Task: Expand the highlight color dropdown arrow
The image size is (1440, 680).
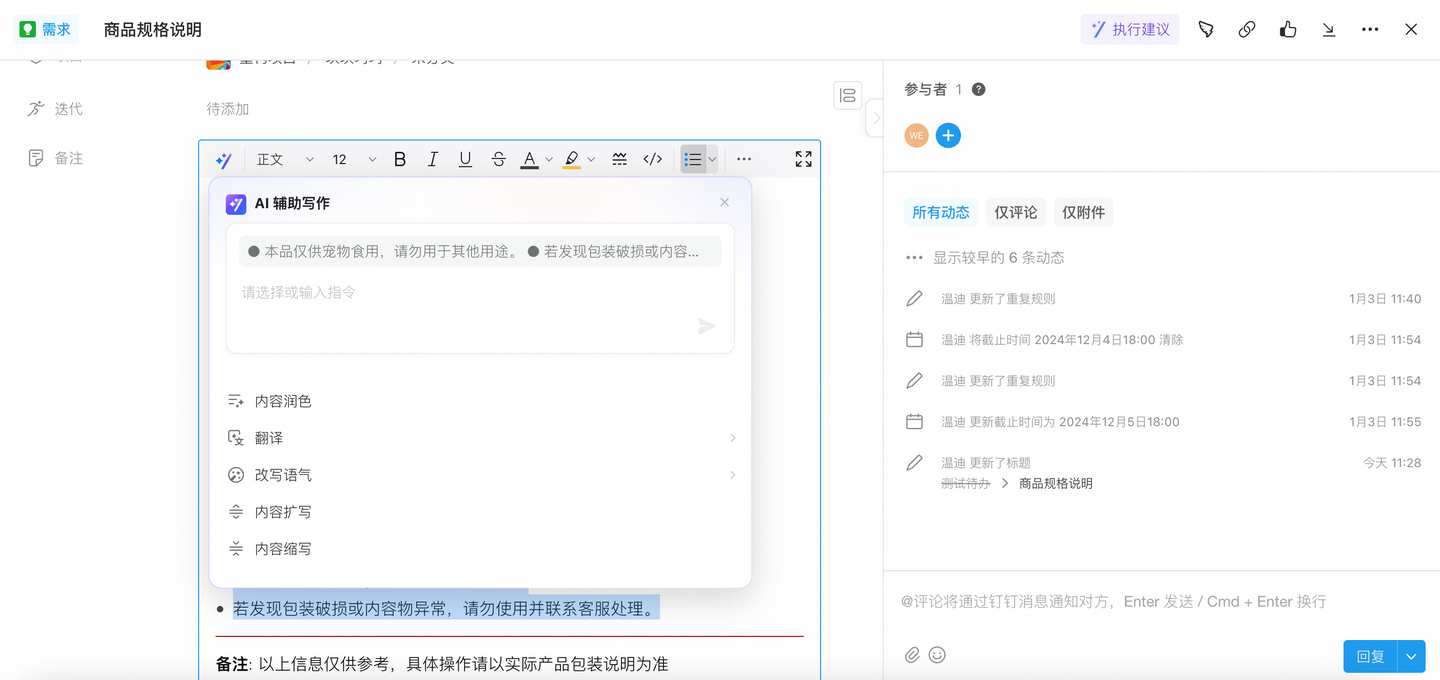Action: tap(591, 160)
